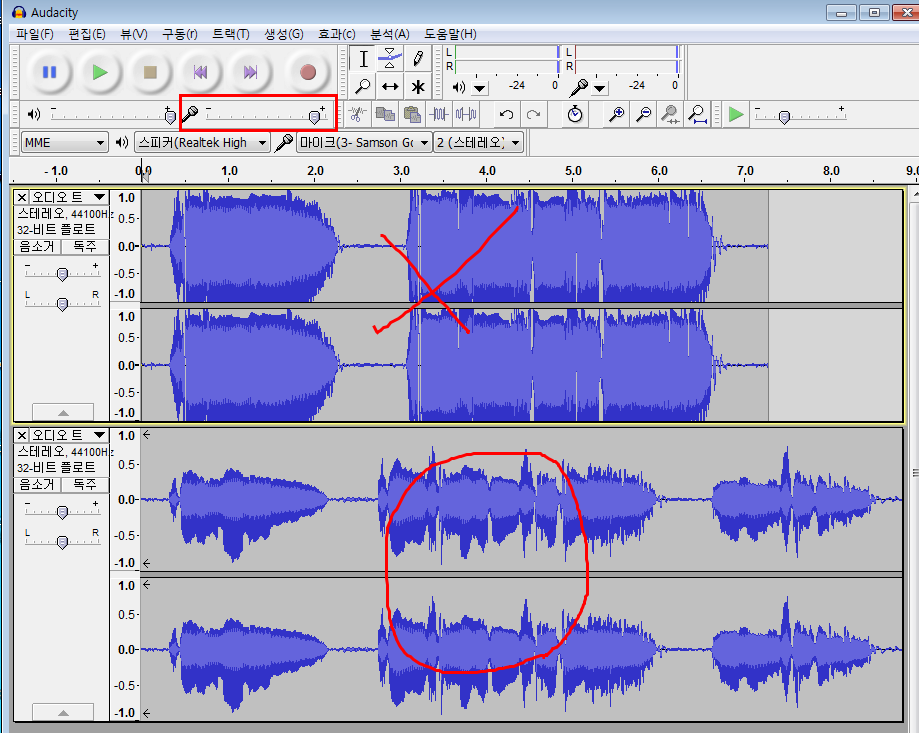The width and height of the screenshot is (919, 733).
Task: Click the Stop transport button
Action: (150, 72)
